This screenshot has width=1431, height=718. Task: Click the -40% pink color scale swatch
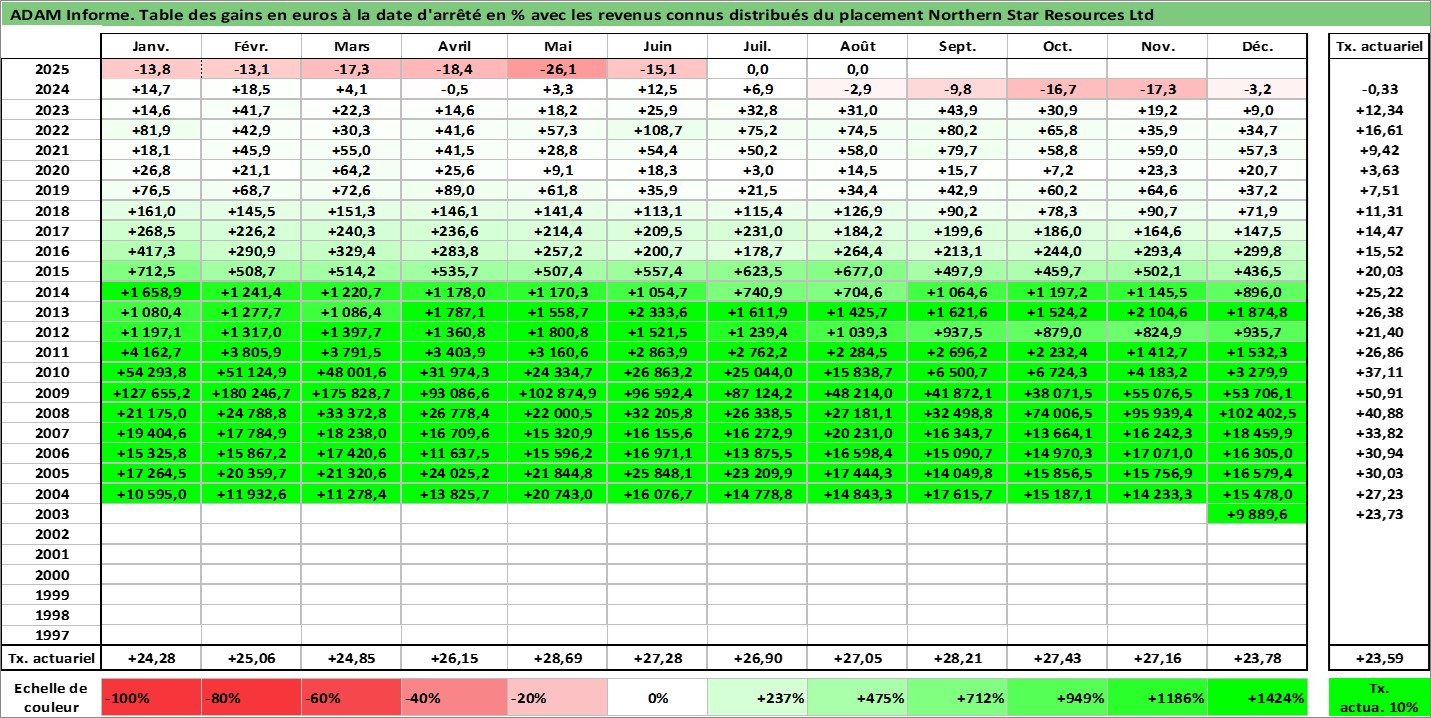pos(455,697)
